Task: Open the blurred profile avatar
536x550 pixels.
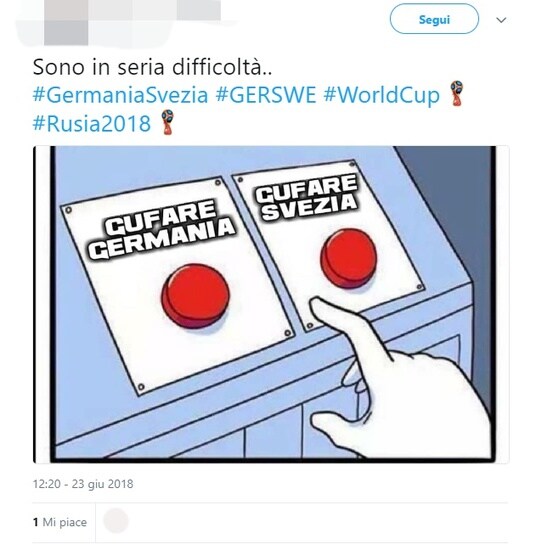Action: [66, 22]
